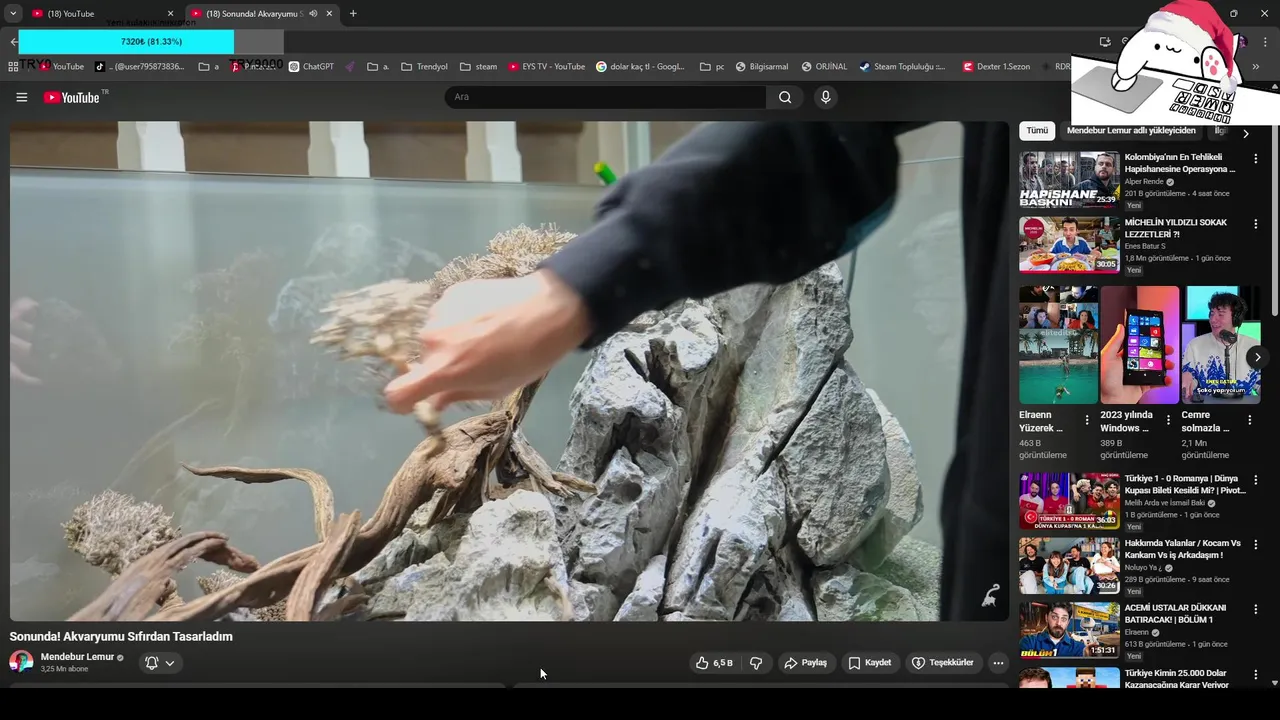Click the aquarium video player
The height and width of the screenshot is (720, 1280).
tap(509, 371)
